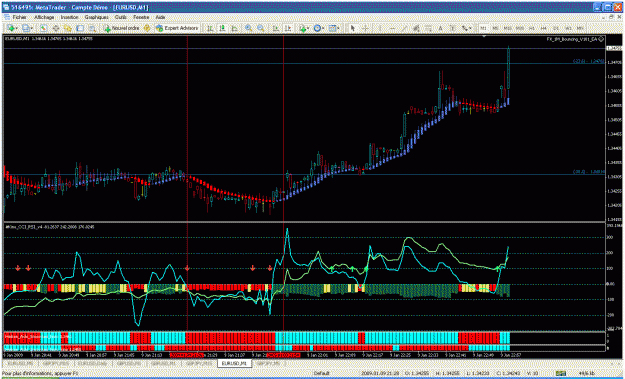This screenshot has height=379, width=625.
Task: Switch to H4 timeframe
Action: pos(543,28)
